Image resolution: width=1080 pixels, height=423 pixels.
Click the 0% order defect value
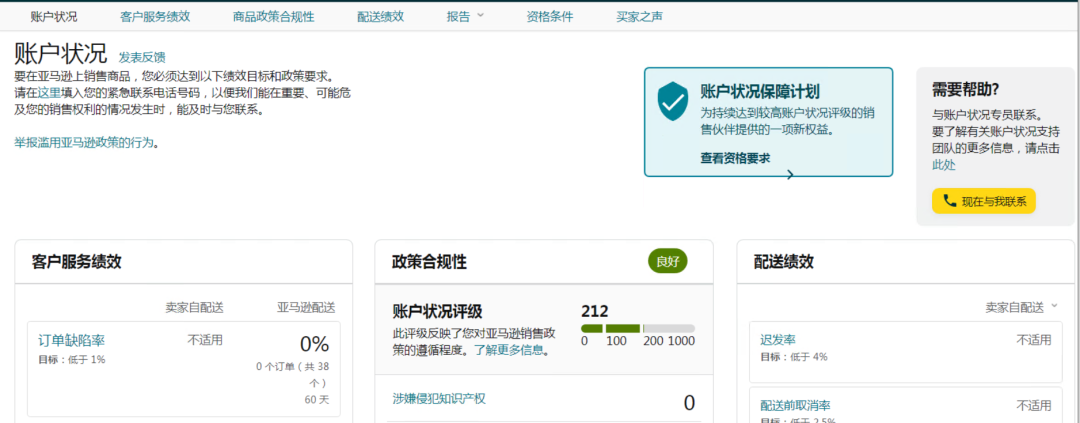pyautogui.click(x=314, y=344)
